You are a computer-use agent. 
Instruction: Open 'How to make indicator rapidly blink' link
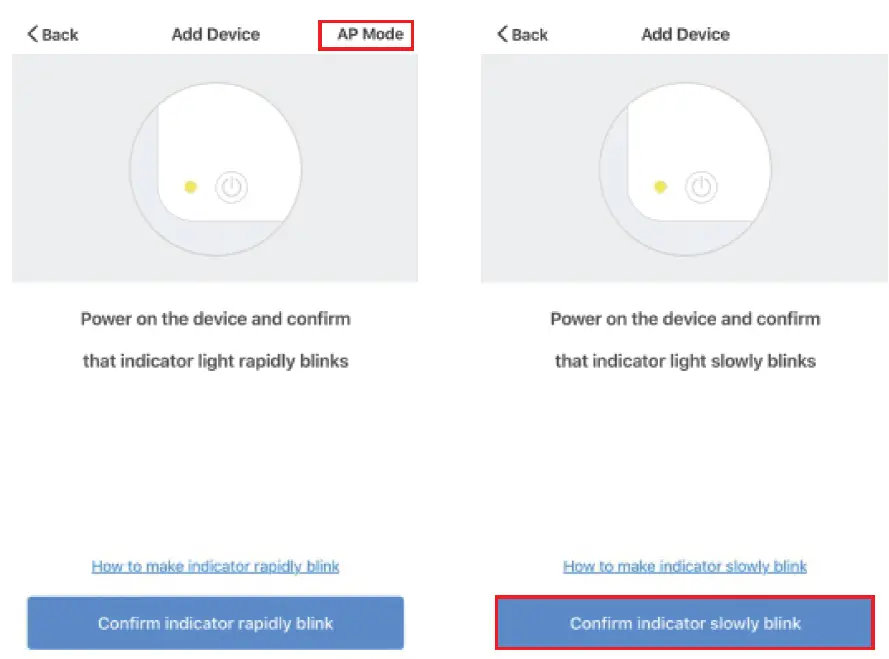(x=215, y=566)
